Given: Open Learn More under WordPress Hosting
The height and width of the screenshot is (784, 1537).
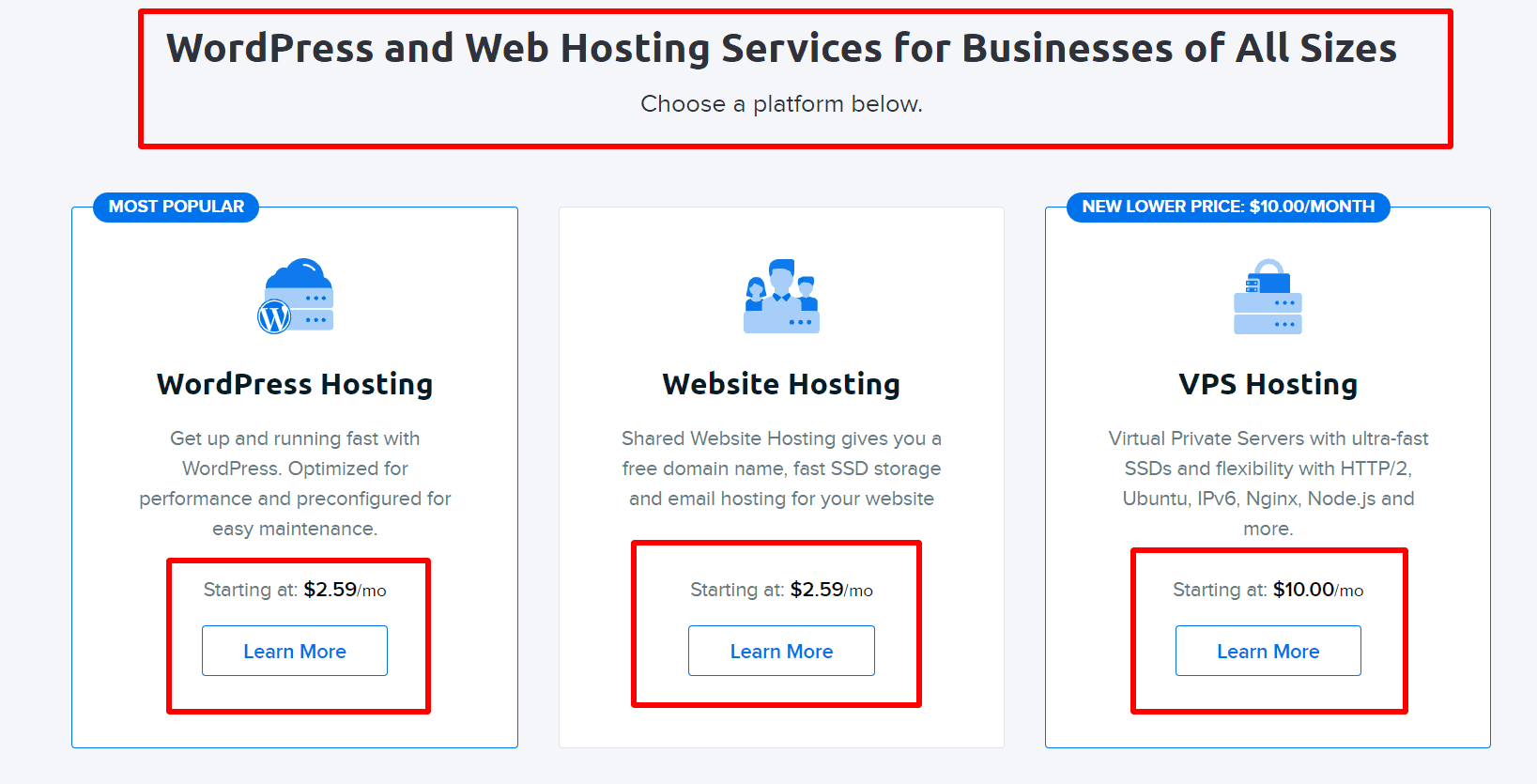Looking at the screenshot, I should coord(295,651).
